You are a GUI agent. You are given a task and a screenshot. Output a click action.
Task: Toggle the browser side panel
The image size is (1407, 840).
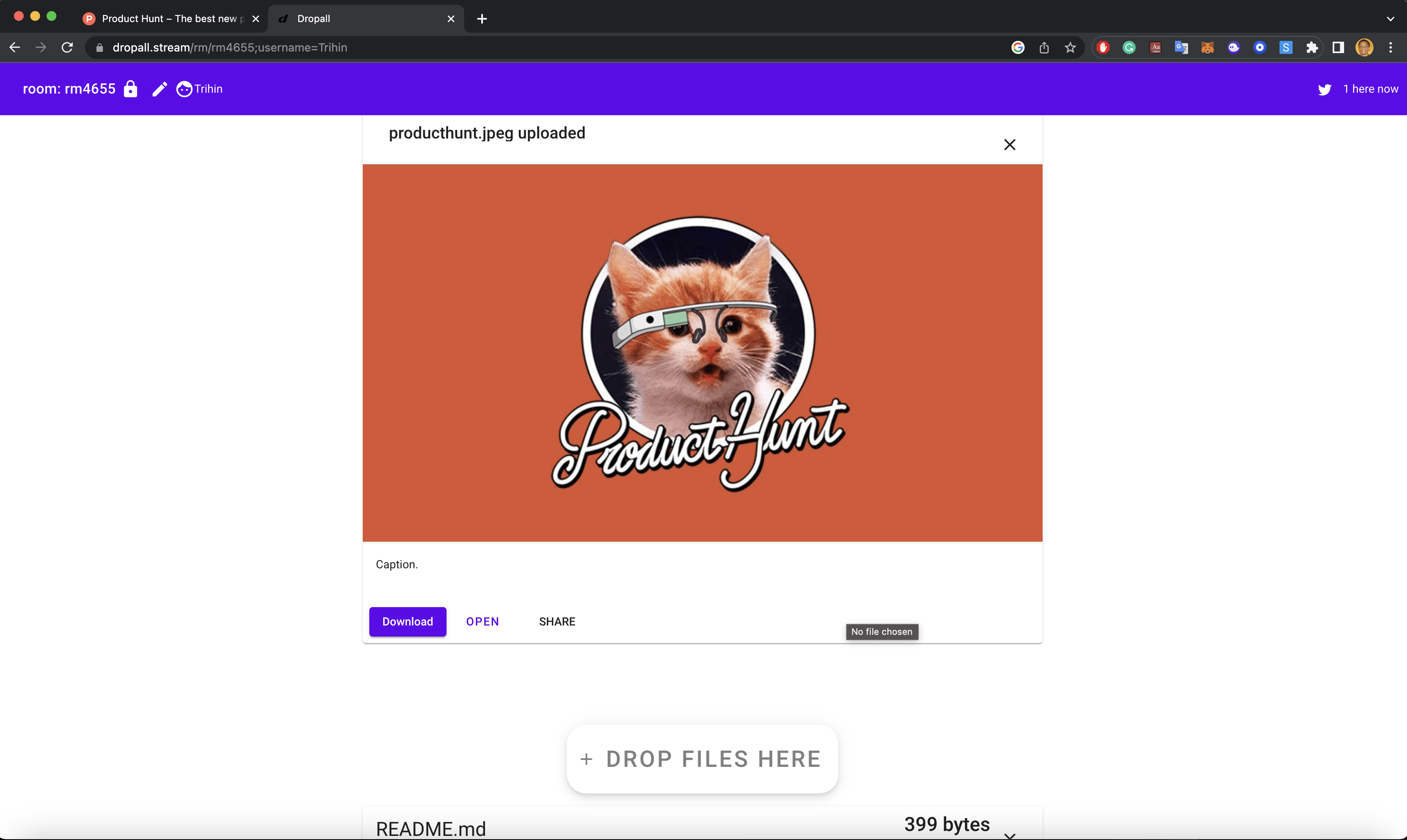1338,47
